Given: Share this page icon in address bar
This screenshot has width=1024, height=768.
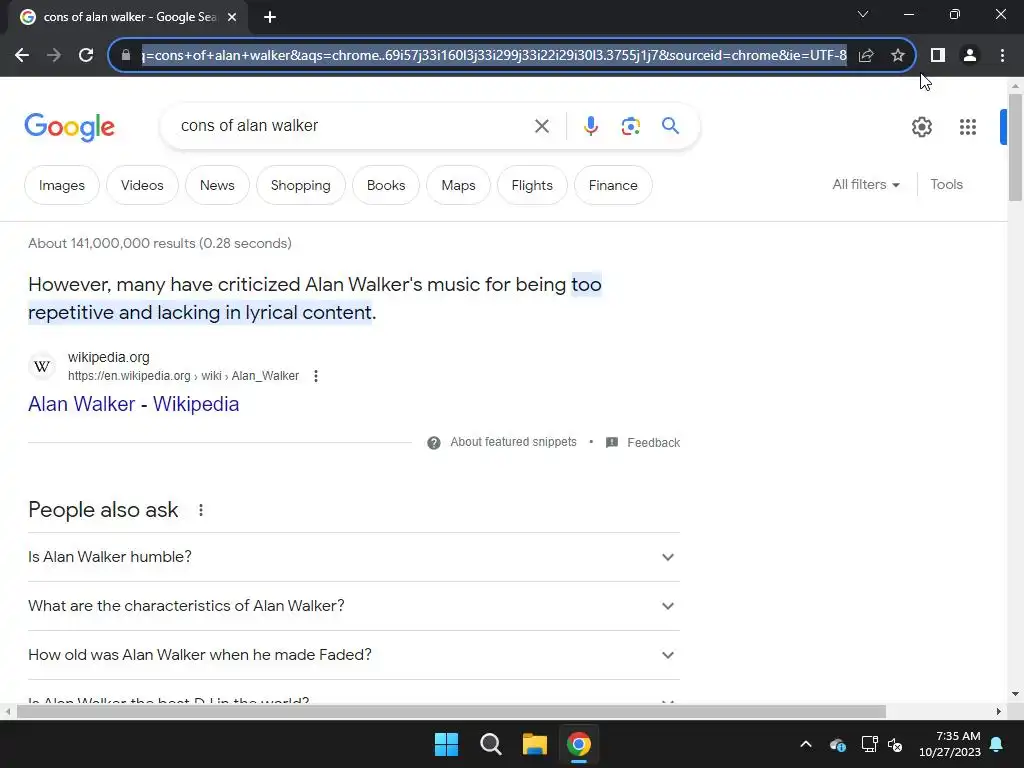Looking at the screenshot, I should click(866, 56).
